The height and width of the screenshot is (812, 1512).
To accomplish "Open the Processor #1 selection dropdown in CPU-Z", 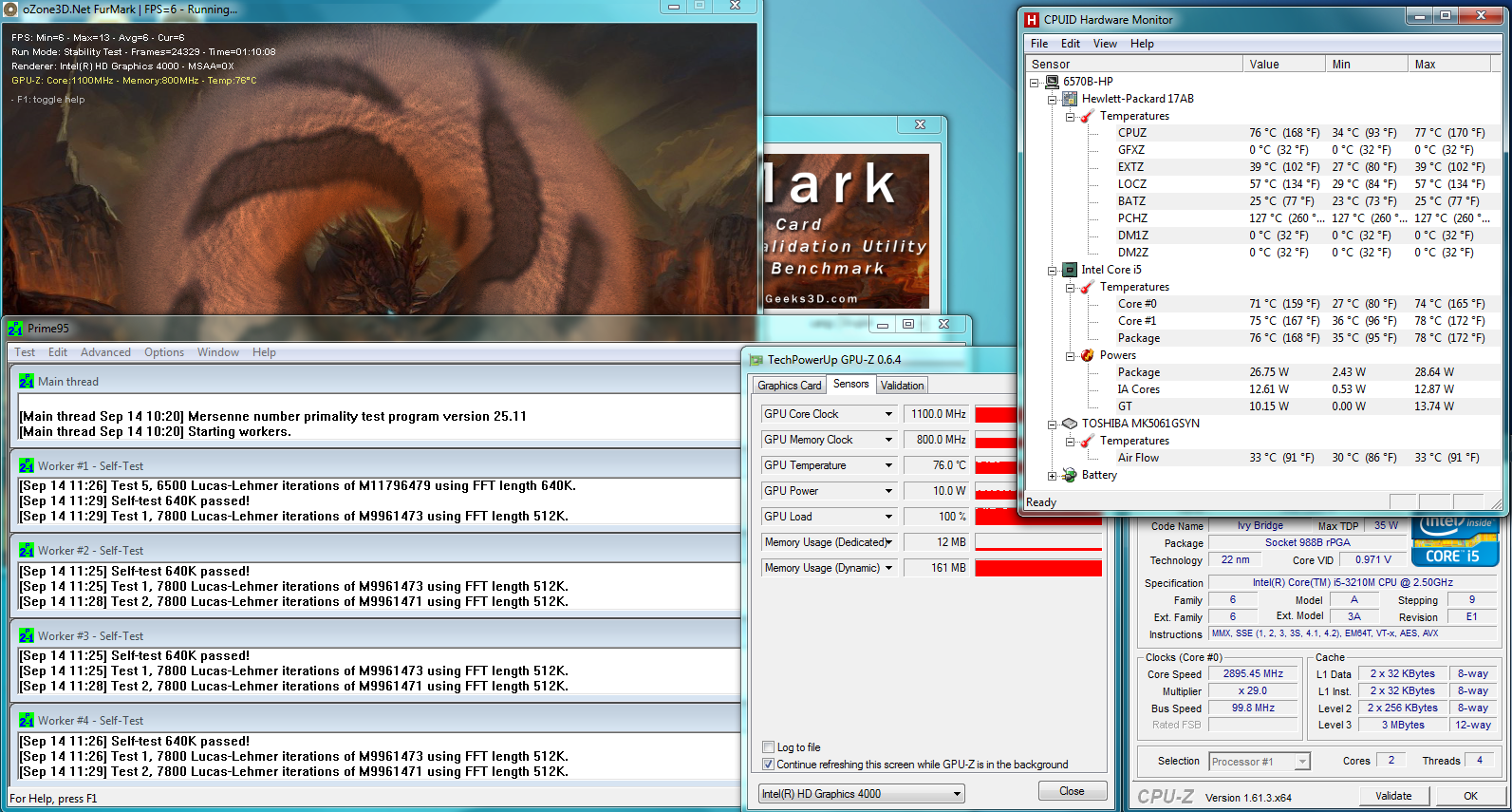I will point(1302,762).
